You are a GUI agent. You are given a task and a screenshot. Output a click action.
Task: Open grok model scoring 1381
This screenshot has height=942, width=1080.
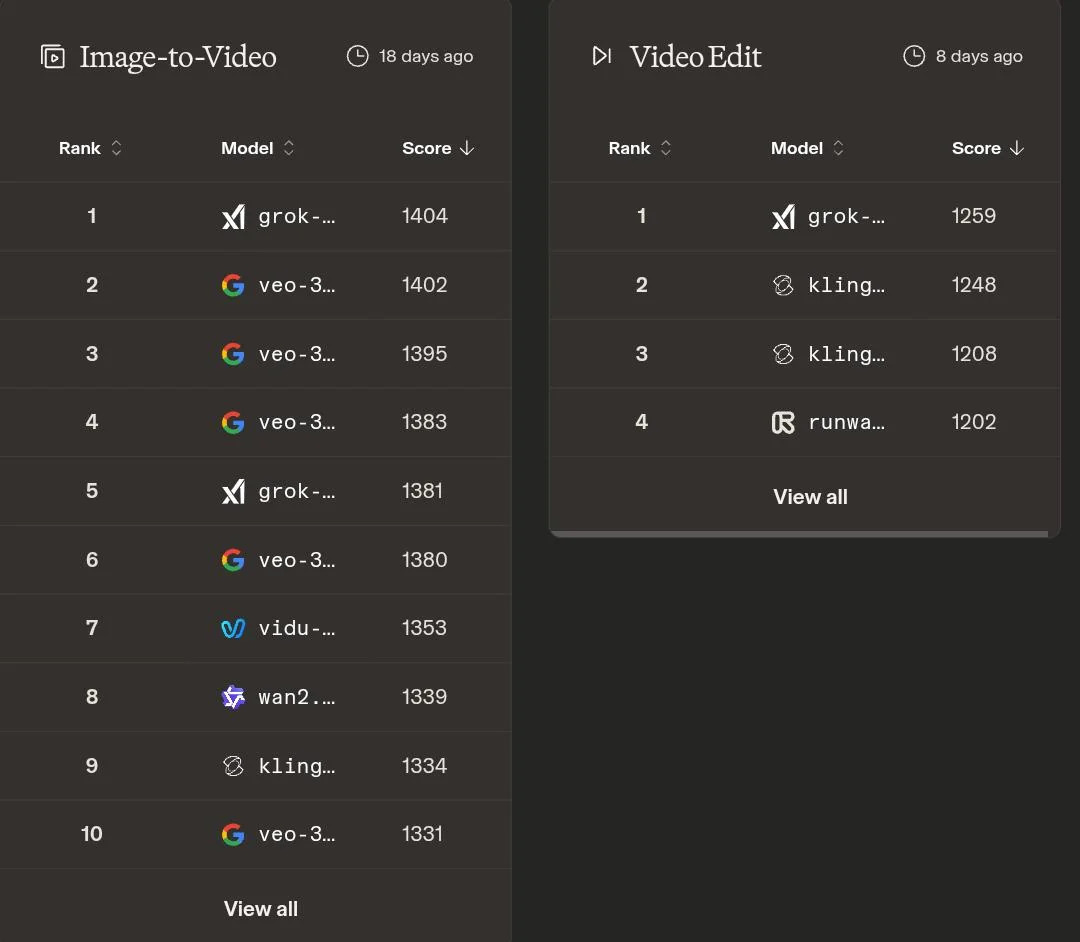[x=297, y=492]
